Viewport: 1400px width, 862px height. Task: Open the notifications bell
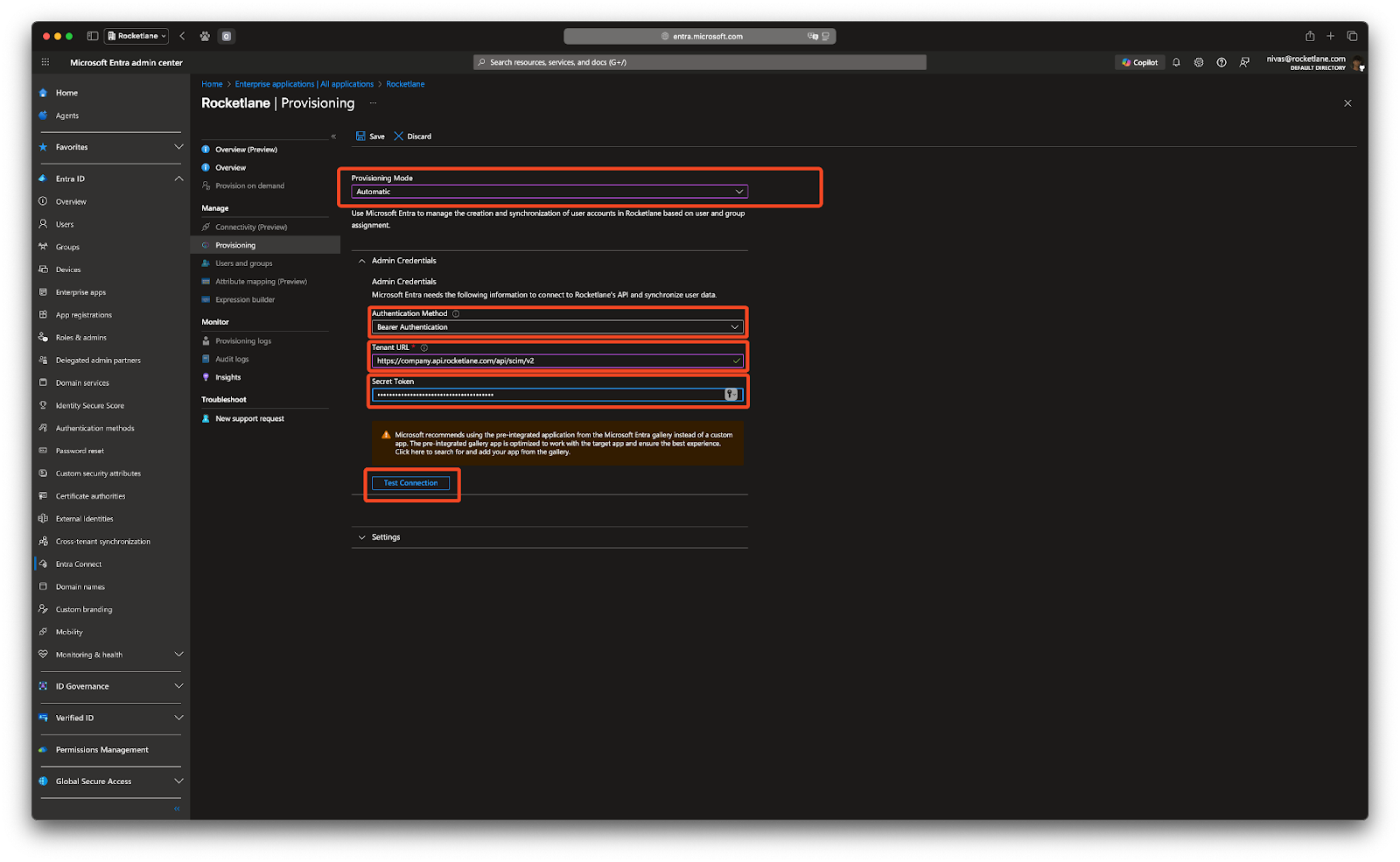1176,62
